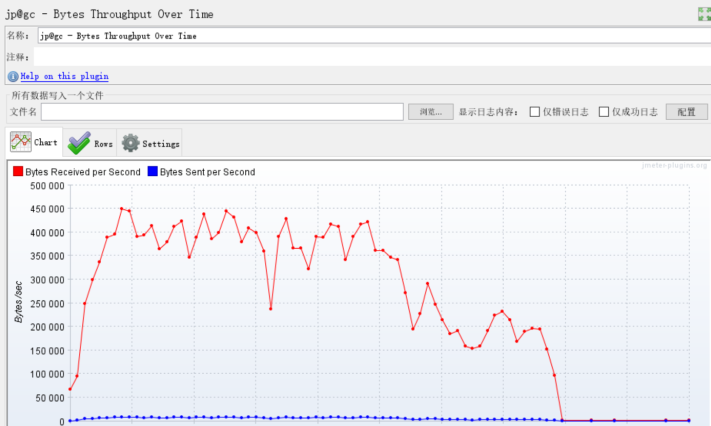Screen dimensions: 711x426
Task: Click the 450 000 axis label
Action: (47, 209)
